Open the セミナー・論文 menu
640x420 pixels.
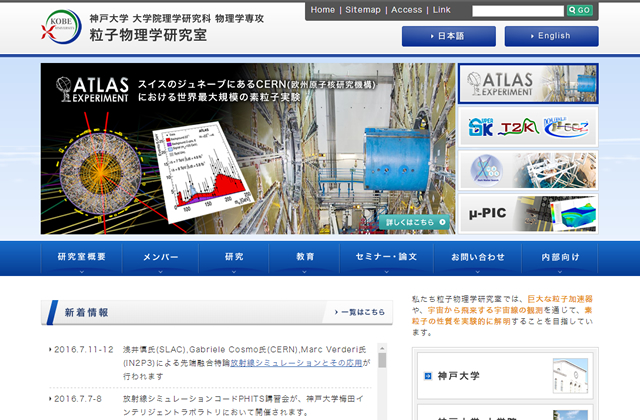pos(387,259)
